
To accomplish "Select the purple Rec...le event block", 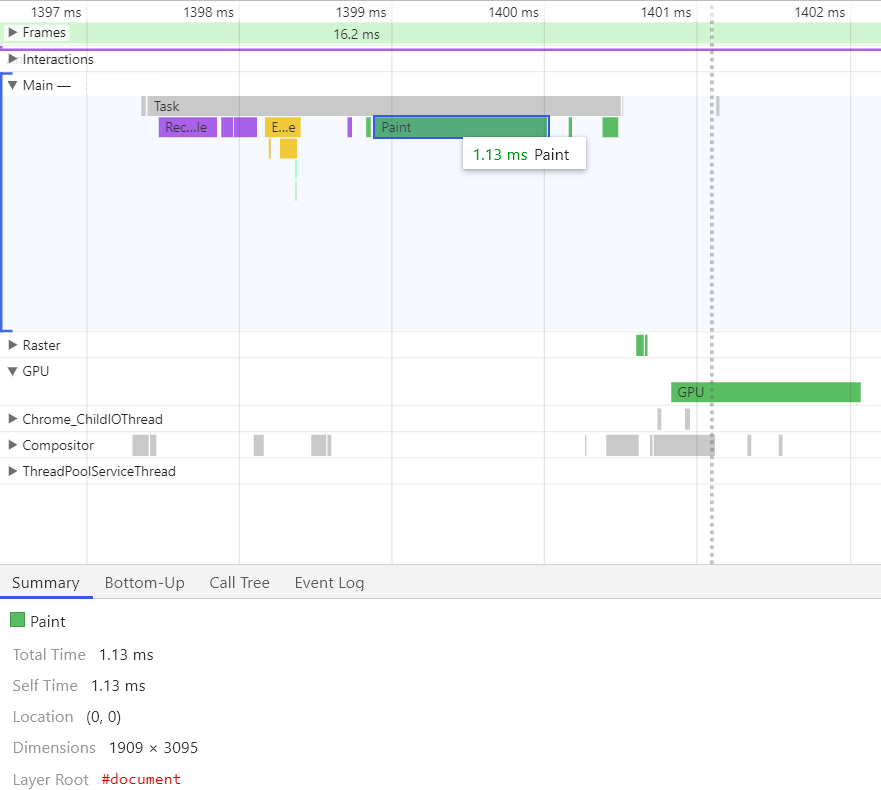I will [x=188, y=128].
